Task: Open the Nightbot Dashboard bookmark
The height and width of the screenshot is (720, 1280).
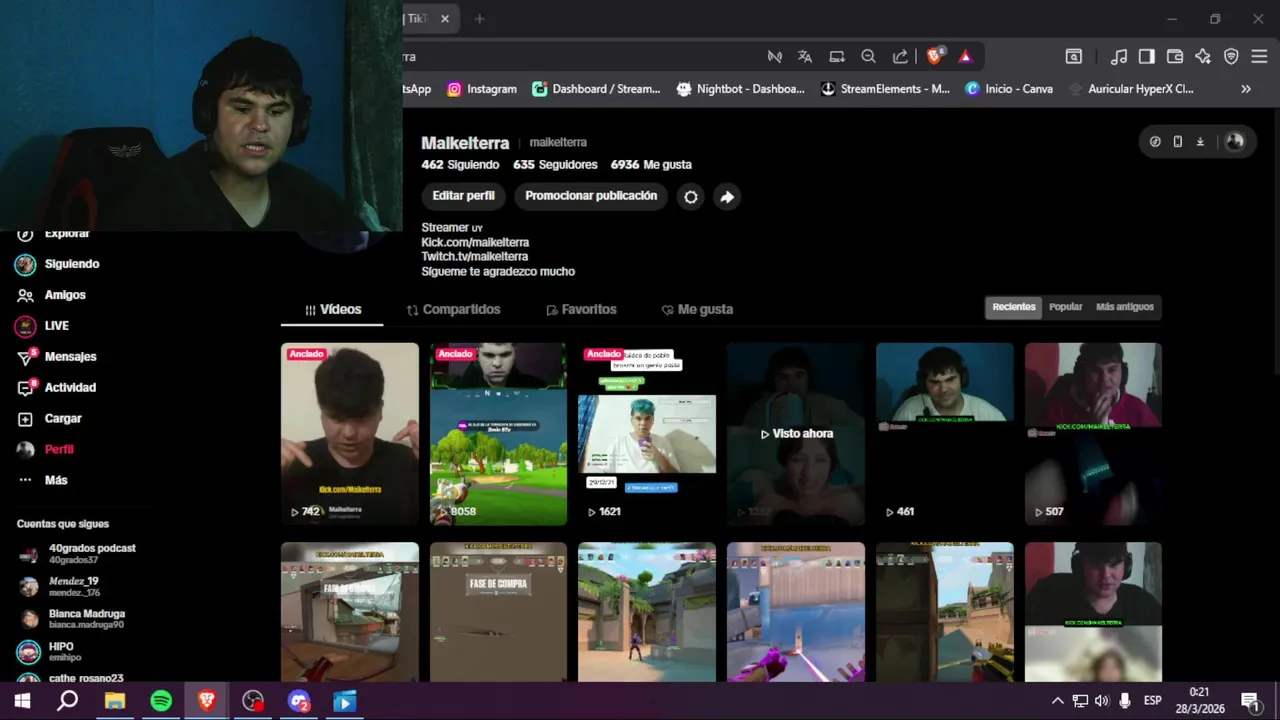Action: [740, 89]
